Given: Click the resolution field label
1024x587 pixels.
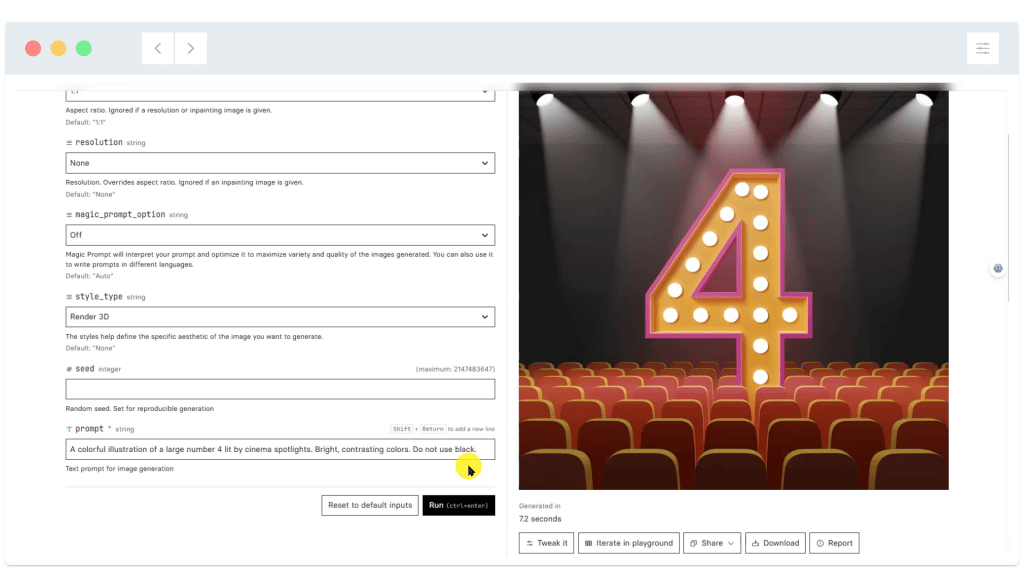Looking at the screenshot, I should pyautogui.click(x=99, y=142).
